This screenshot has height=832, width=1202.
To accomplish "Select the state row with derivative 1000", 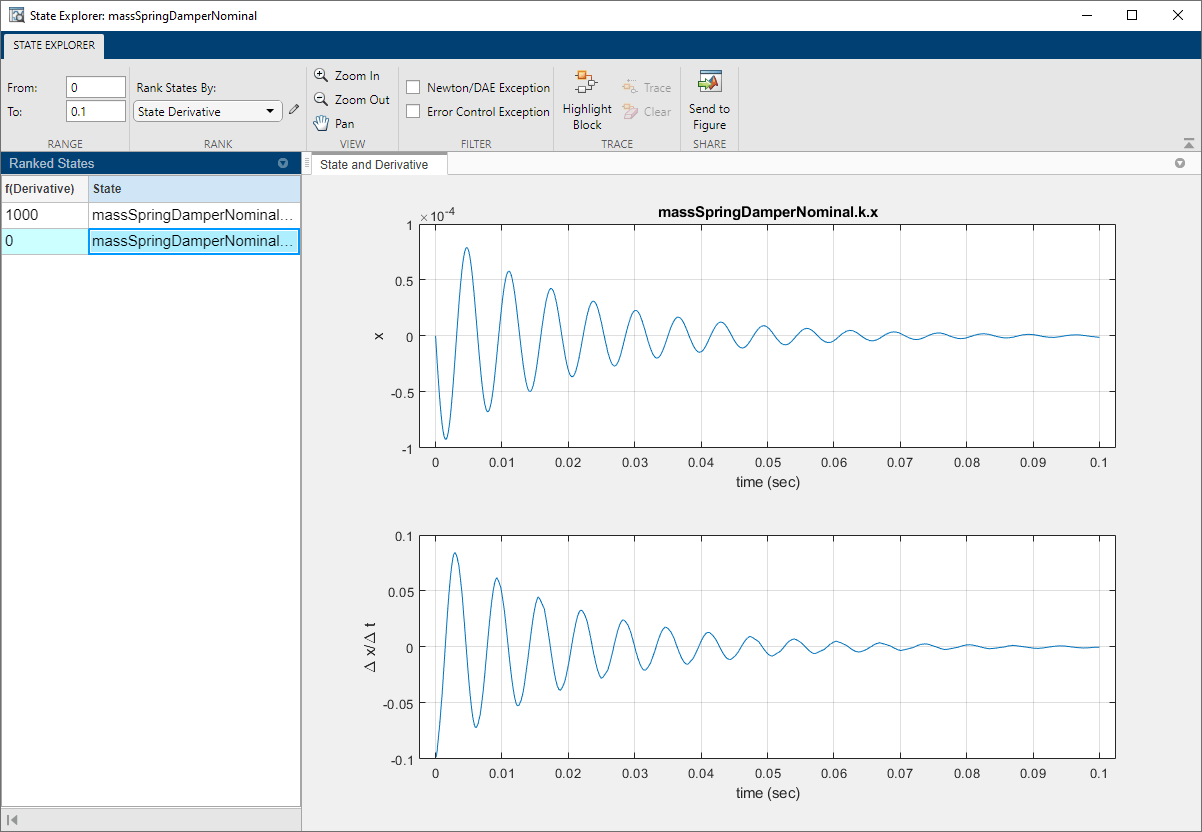I will (x=150, y=215).
